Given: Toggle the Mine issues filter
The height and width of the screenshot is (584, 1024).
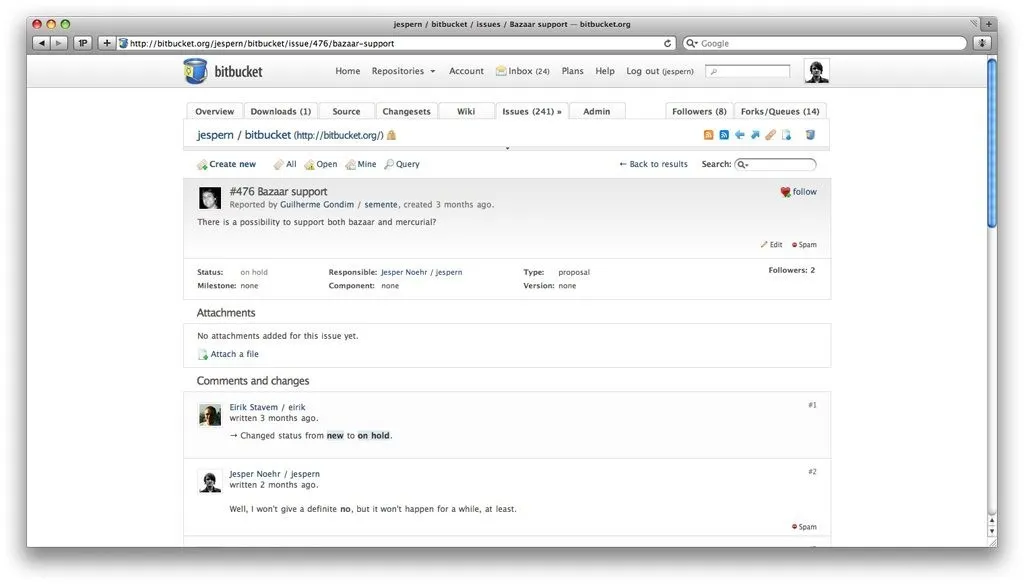Looking at the screenshot, I should point(360,163).
